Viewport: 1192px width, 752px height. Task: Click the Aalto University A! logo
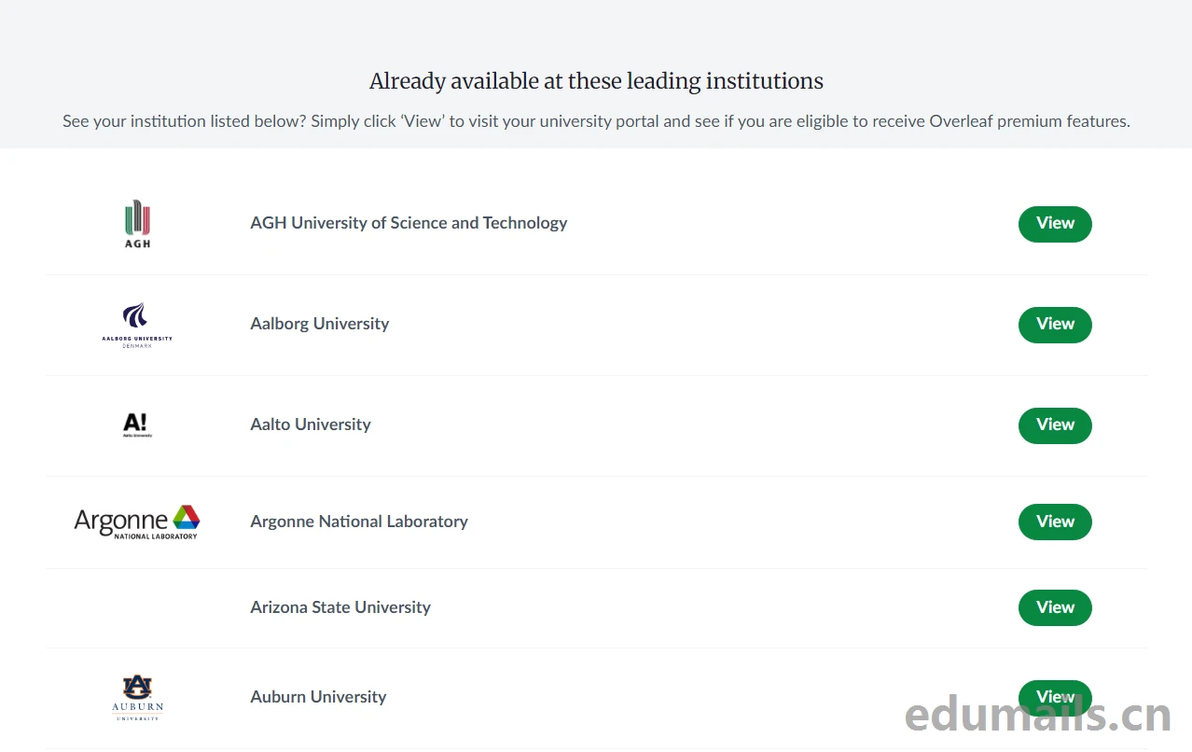(x=137, y=425)
